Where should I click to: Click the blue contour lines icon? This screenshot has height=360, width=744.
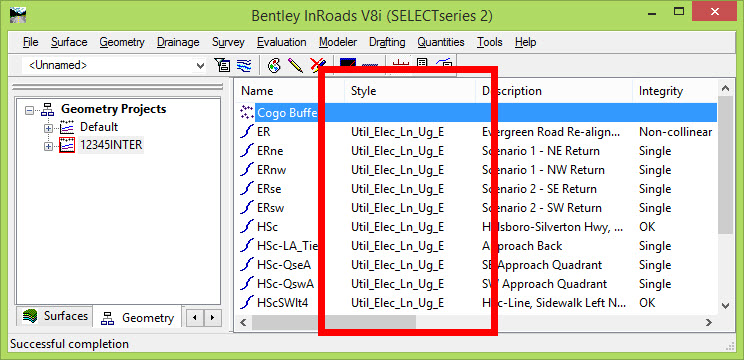click(x=244, y=65)
